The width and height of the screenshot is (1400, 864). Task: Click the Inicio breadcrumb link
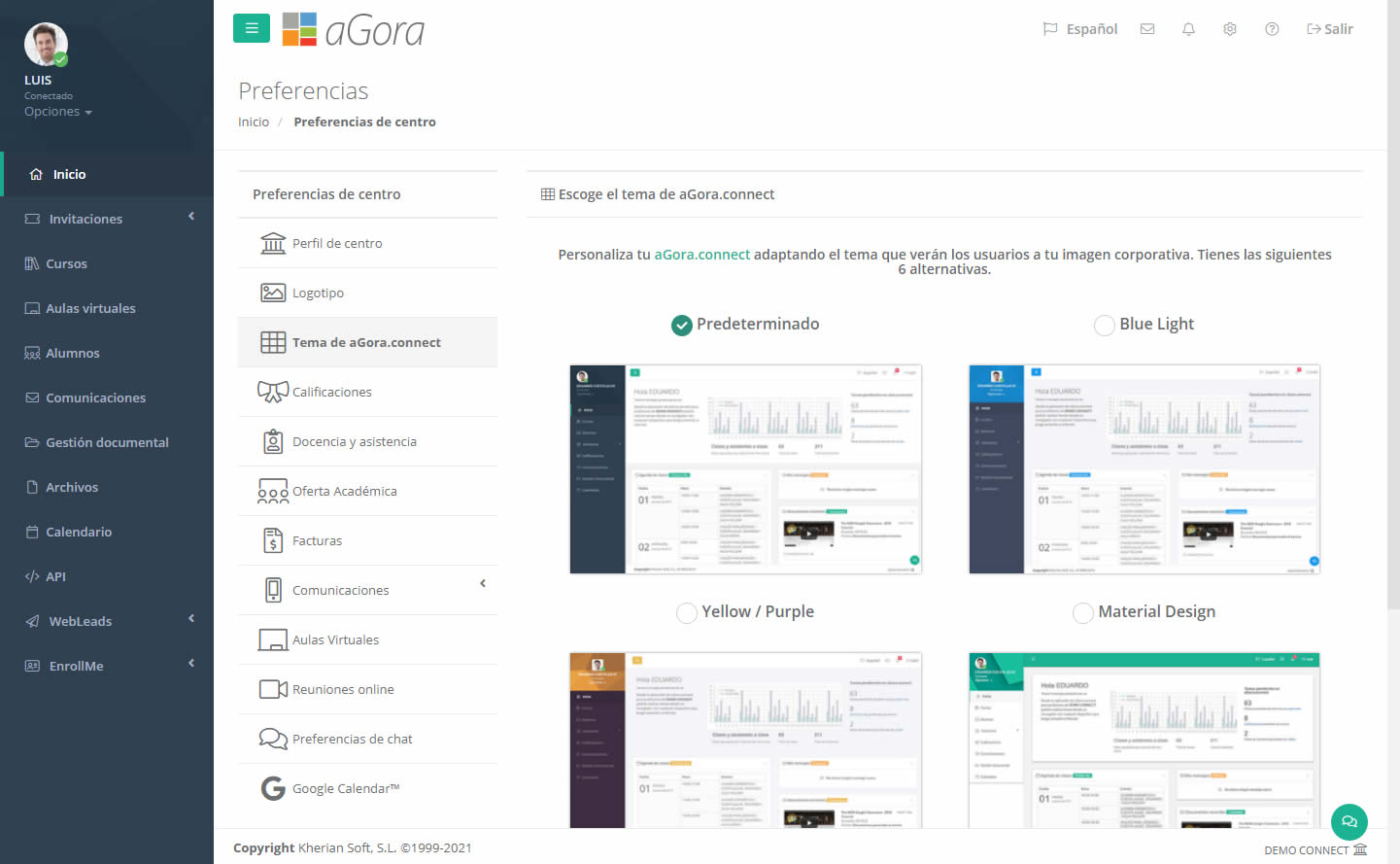tap(254, 121)
